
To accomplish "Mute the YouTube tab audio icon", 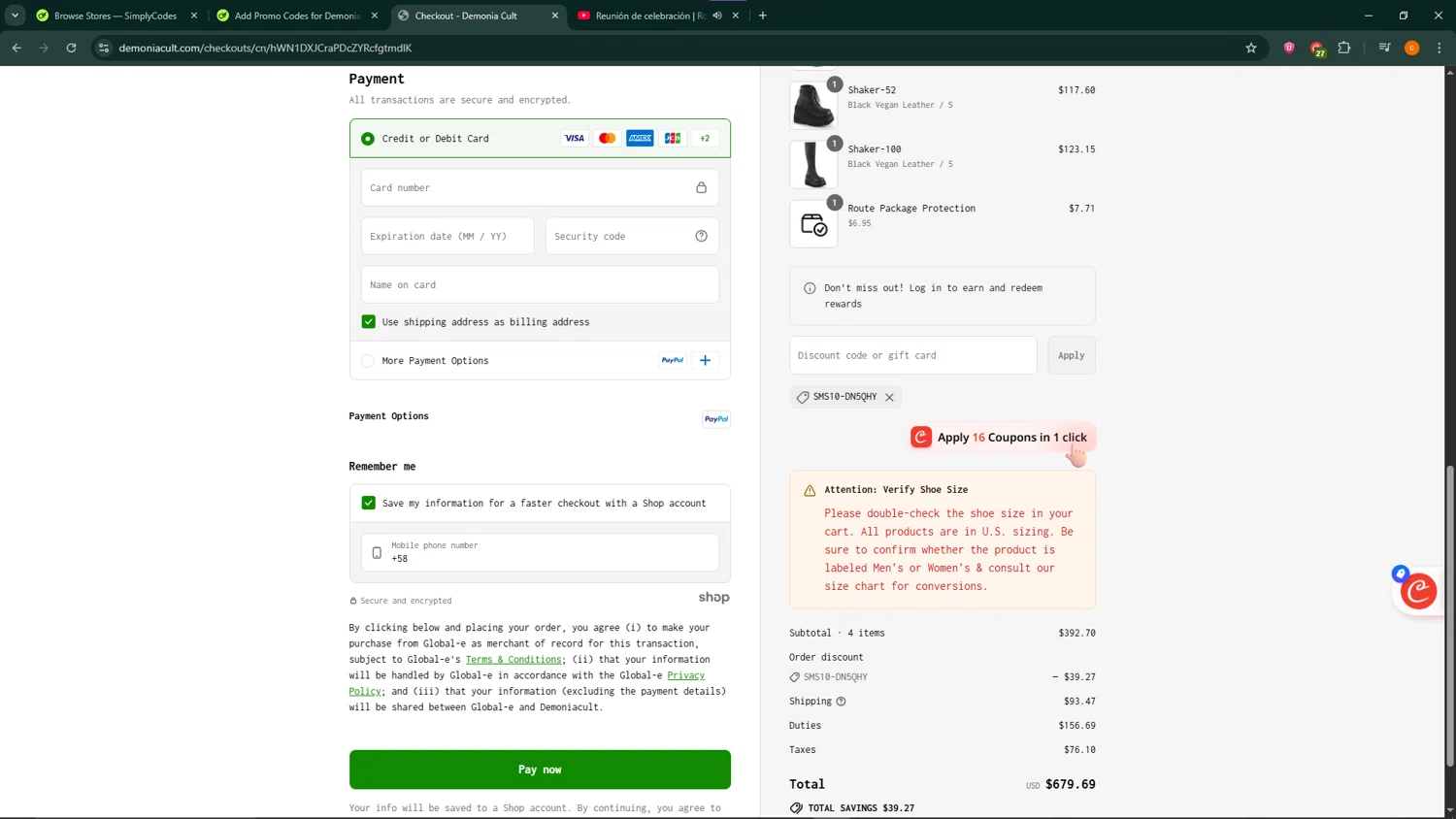I will tap(717, 16).
